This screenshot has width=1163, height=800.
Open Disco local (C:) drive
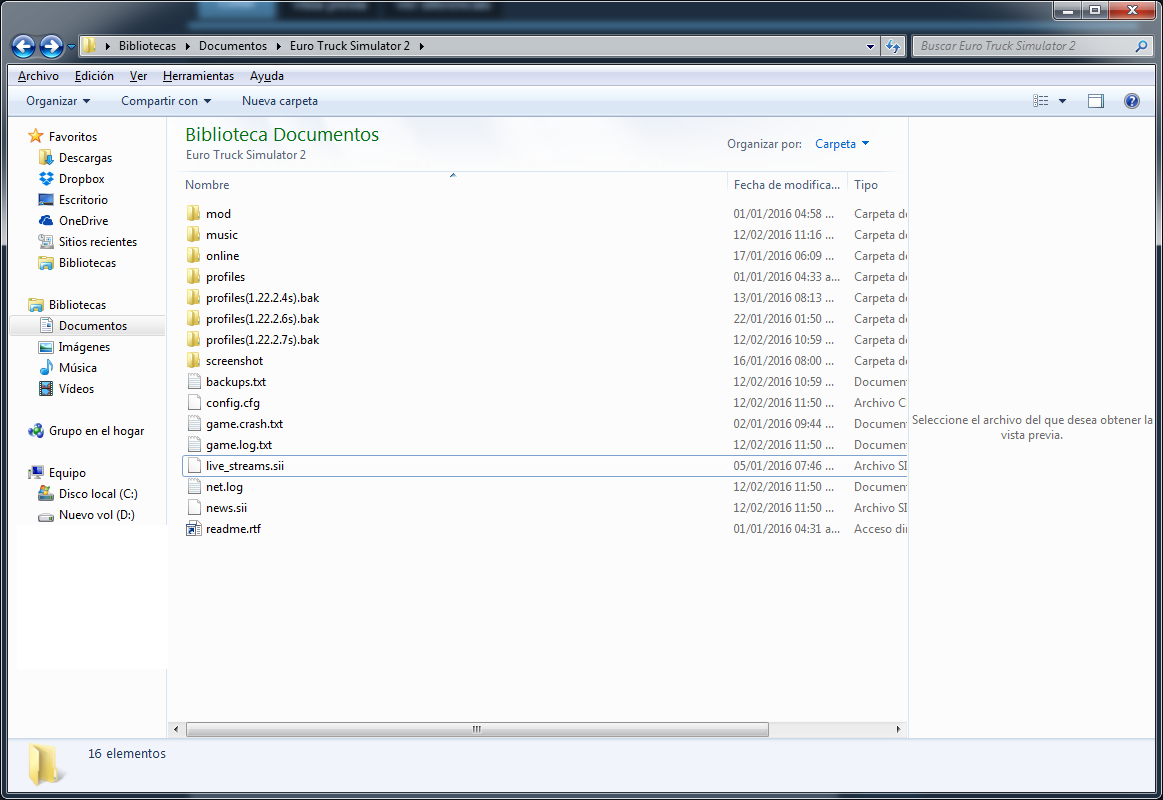pos(98,494)
